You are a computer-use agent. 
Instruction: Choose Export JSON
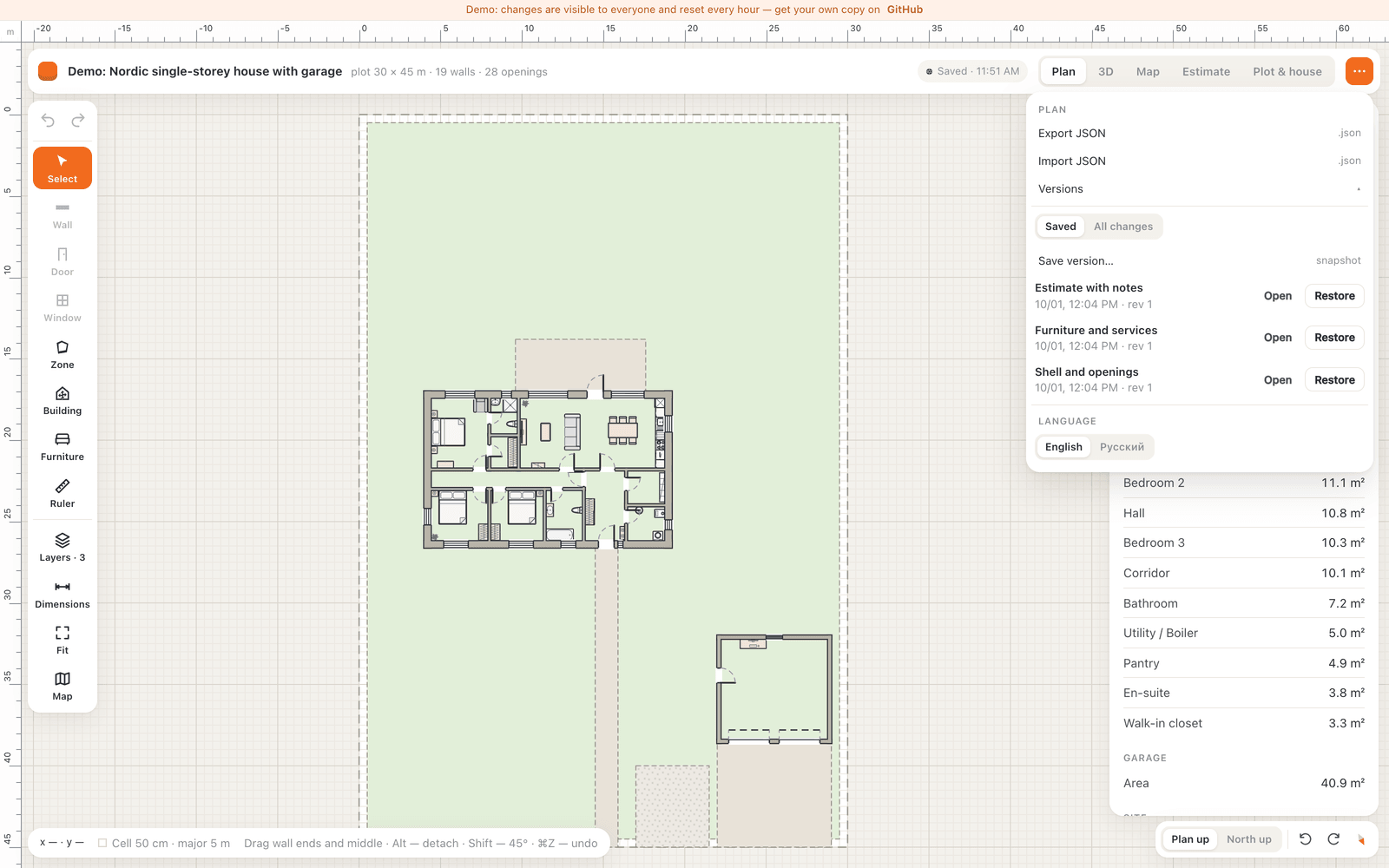click(1200, 134)
